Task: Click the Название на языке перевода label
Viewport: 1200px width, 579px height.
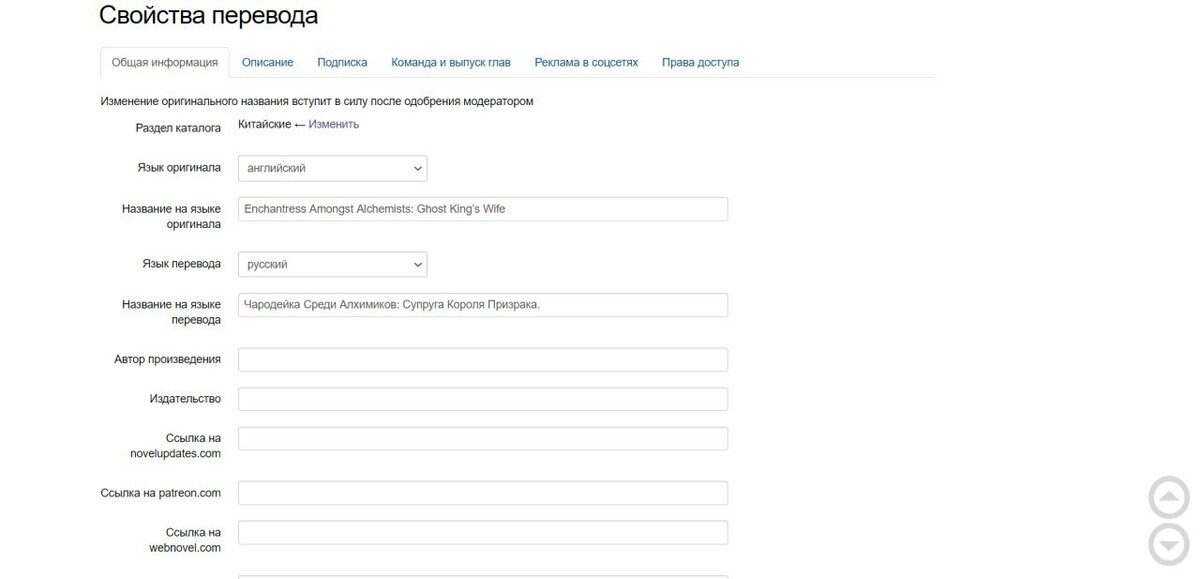Action: pos(171,312)
